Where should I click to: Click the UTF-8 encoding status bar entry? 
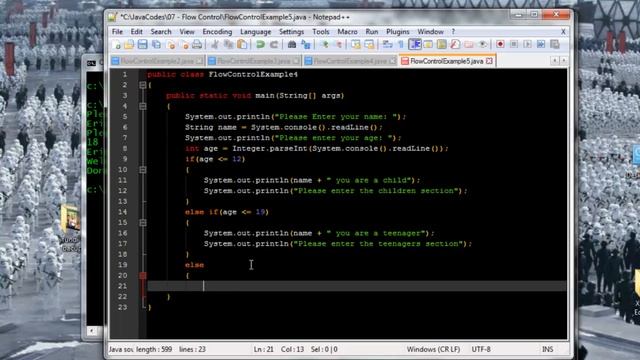point(481,349)
